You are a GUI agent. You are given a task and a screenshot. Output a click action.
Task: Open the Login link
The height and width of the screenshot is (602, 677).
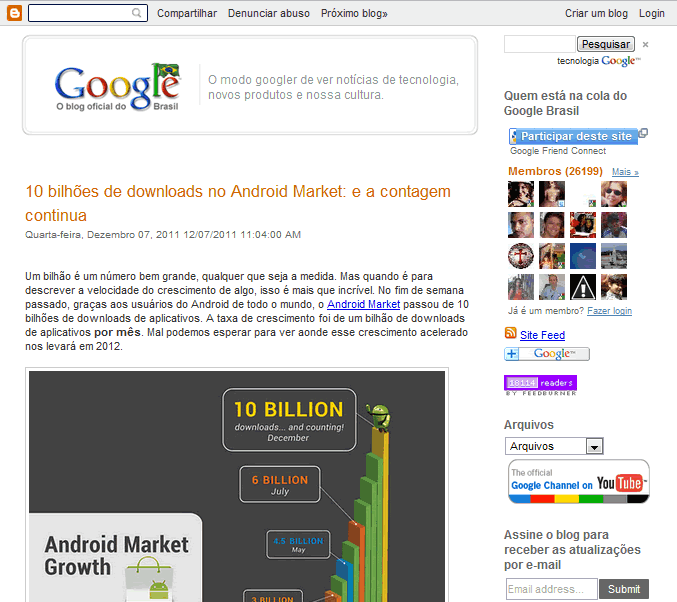click(651, 14)
